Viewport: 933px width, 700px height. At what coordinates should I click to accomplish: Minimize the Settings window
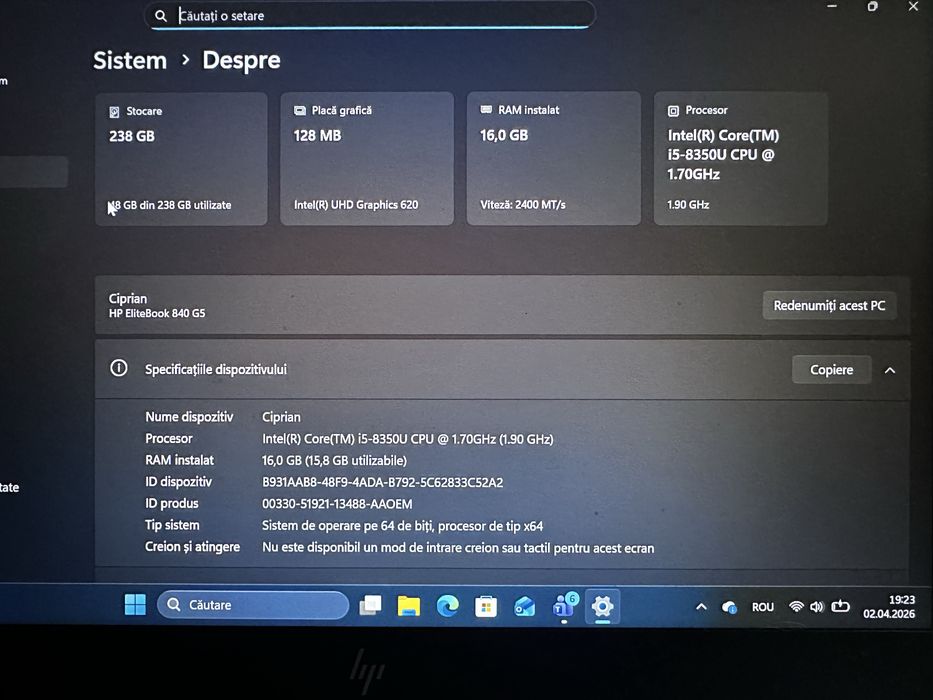(832, 7)
